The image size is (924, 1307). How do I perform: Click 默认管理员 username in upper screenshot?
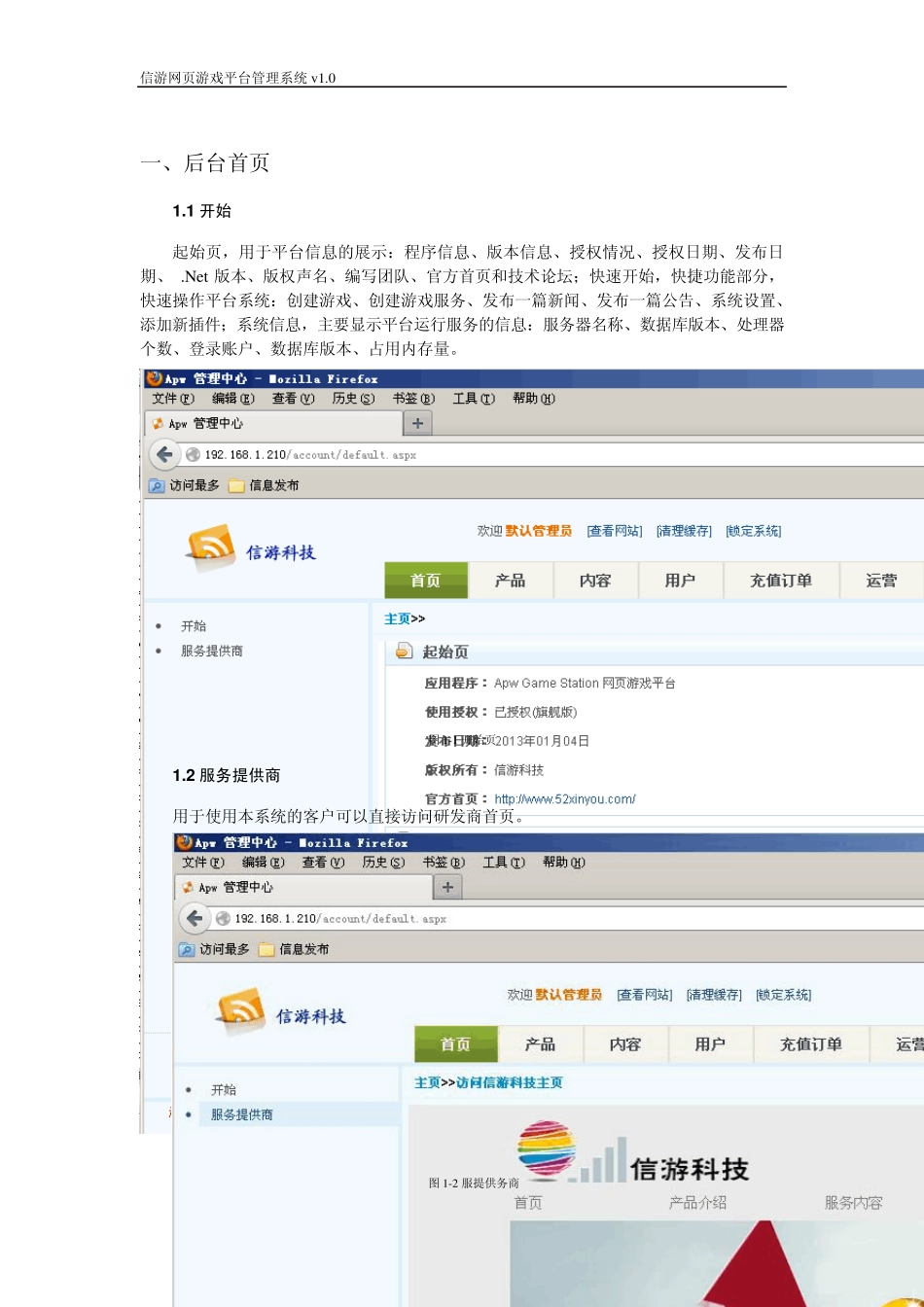(539, 531)
